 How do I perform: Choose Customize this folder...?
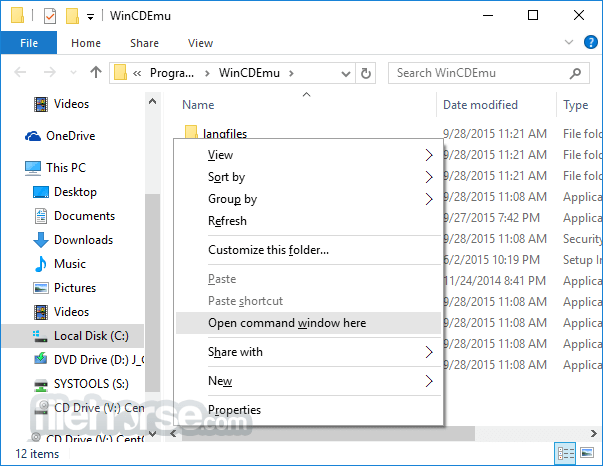tap(308, 250)
